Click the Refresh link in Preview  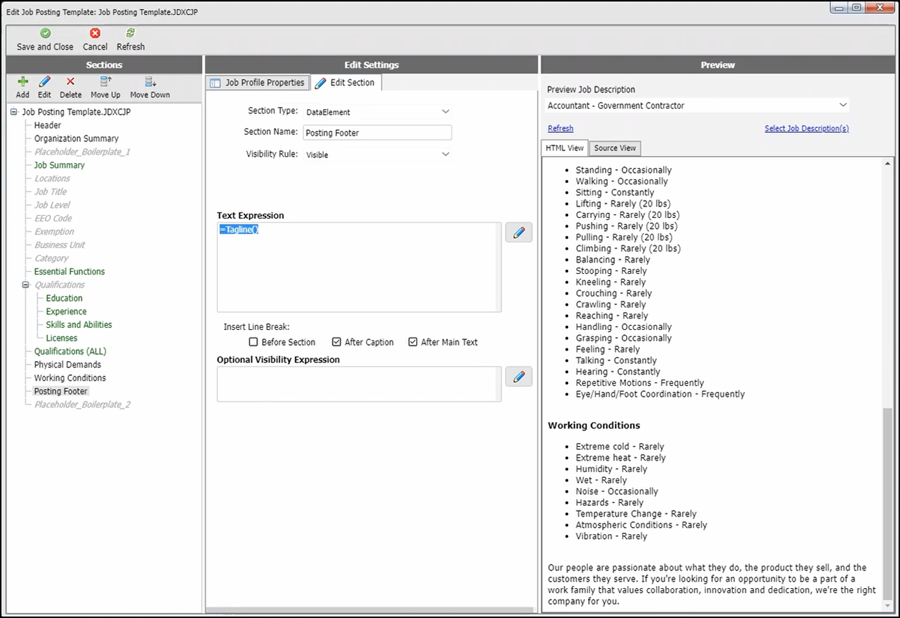pyautogui.click(x=560, y=128)
